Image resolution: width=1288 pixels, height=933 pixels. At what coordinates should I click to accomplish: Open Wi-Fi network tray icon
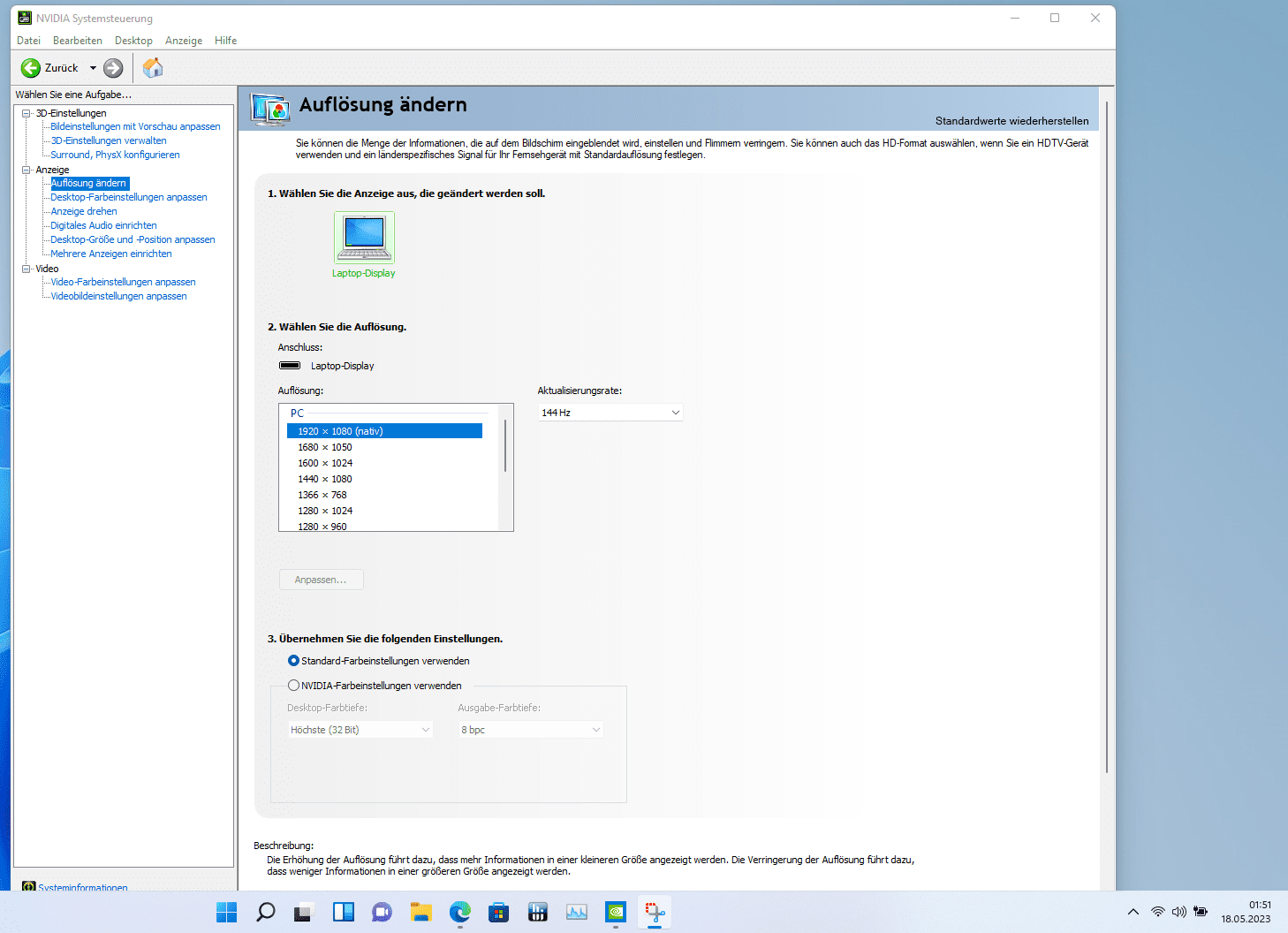[x=1157, y=912]
